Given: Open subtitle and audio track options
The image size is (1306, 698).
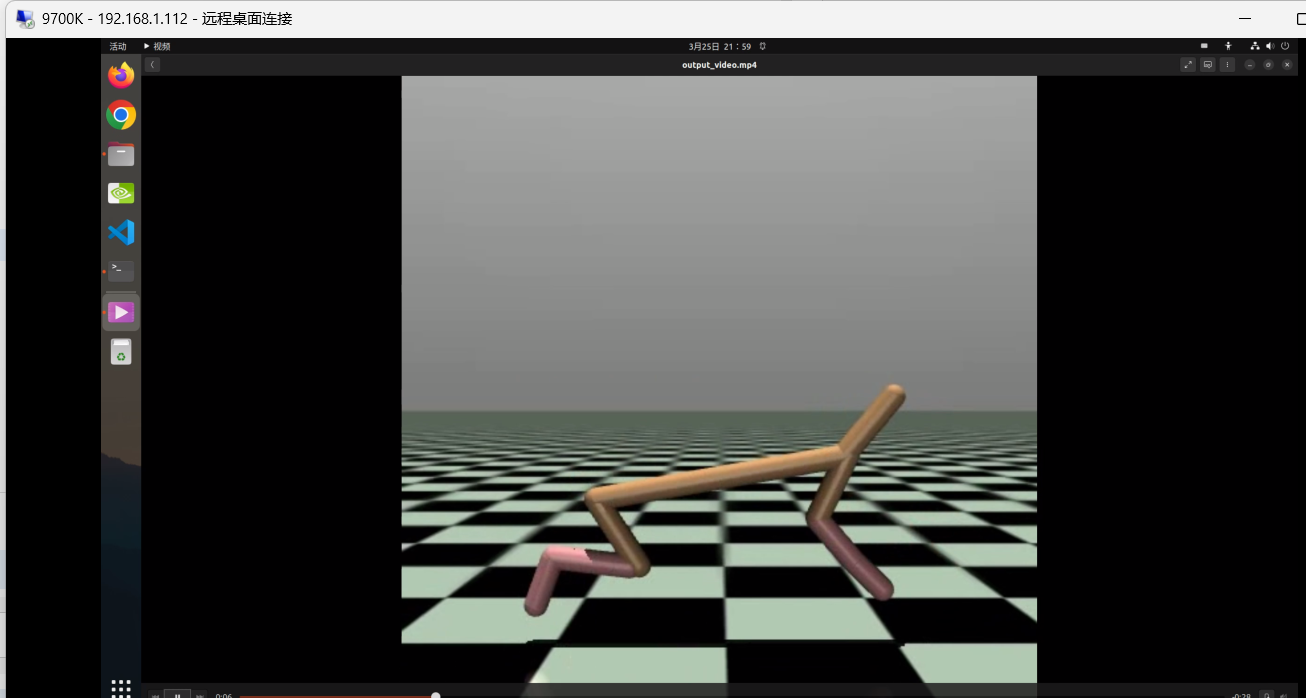Looking at the screenshot, I should [1208, 64].
